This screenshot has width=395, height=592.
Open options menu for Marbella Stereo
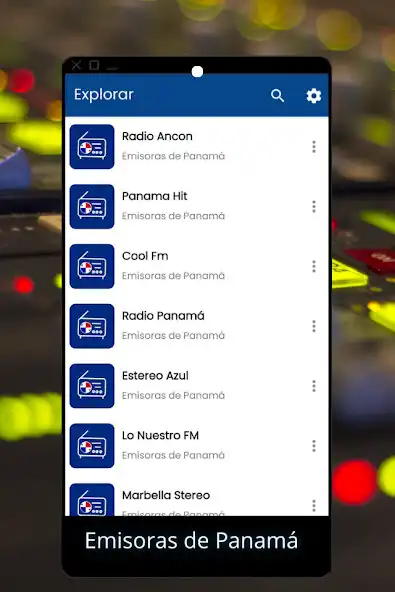[314, 505]
